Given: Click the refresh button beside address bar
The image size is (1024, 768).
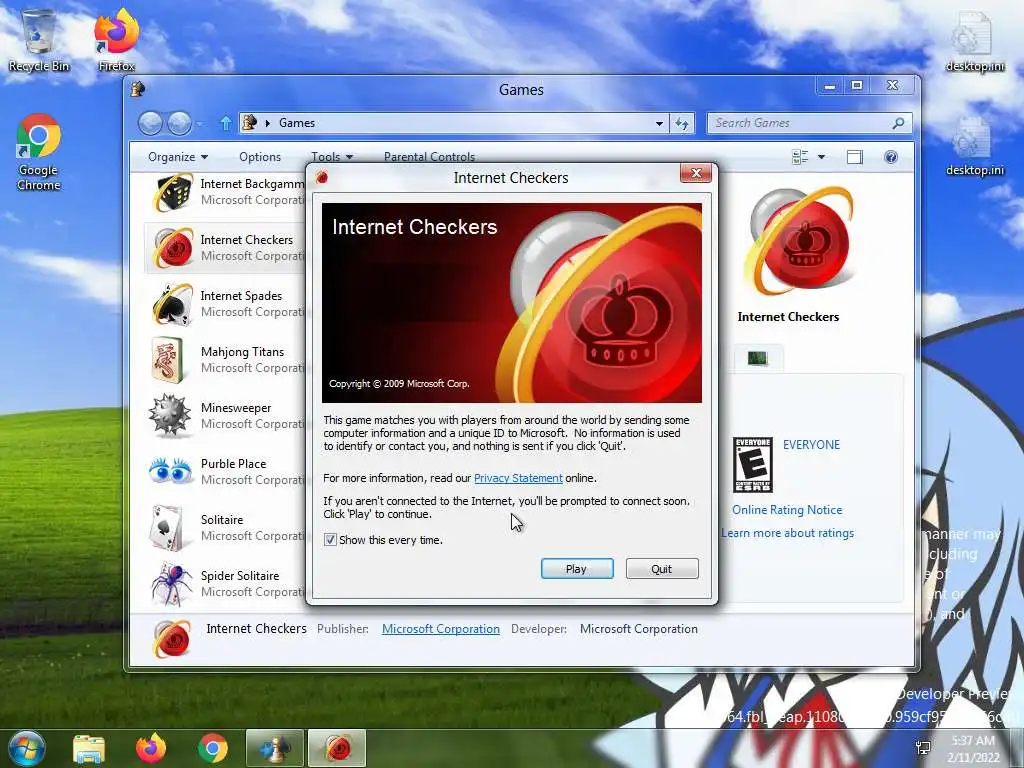Looking at the screenshot, I should click(x=682, y=123).
